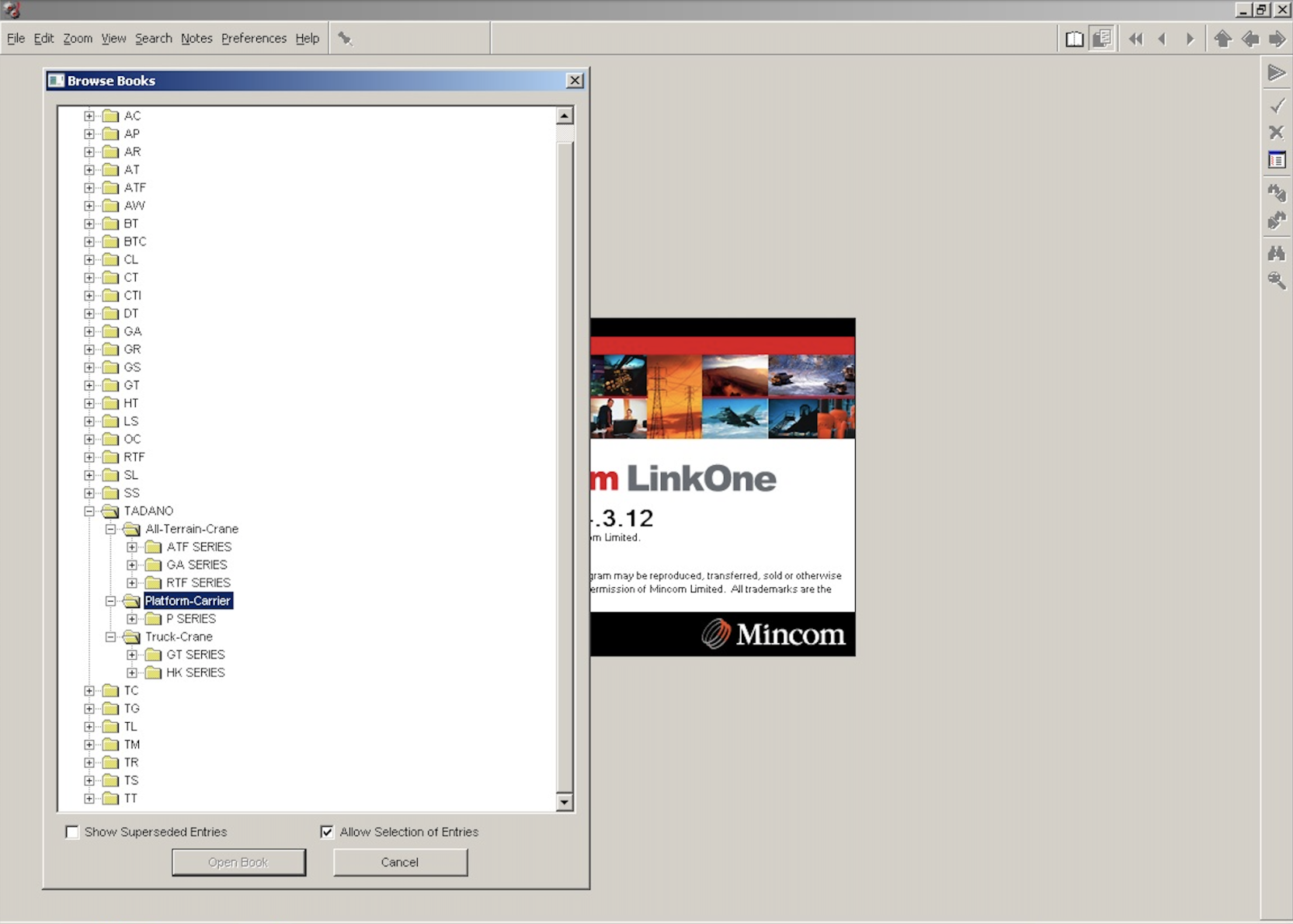Click the LinkOne splash image
The width and height of the screenshot is (1293, 924).
(x=722, y=487)
